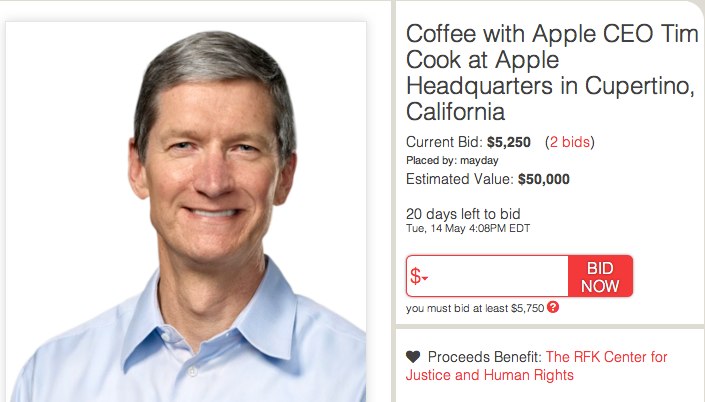705x402 pixels.
Task: Click the auction title heading text
Action: tap(550, 71)
